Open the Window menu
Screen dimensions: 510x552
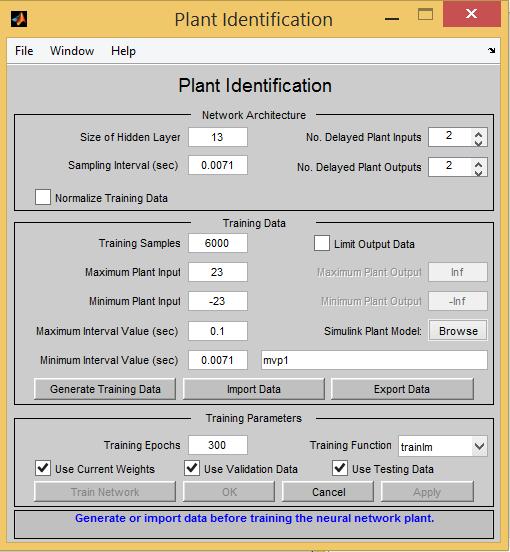click(72, 51)
